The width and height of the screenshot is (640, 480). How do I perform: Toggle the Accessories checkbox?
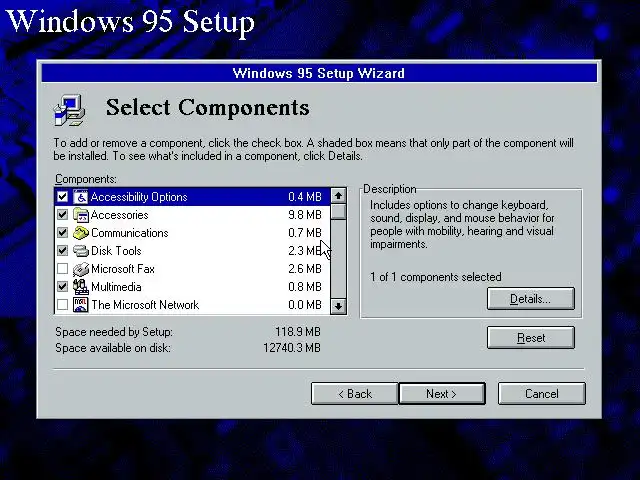tap(62, 215)
